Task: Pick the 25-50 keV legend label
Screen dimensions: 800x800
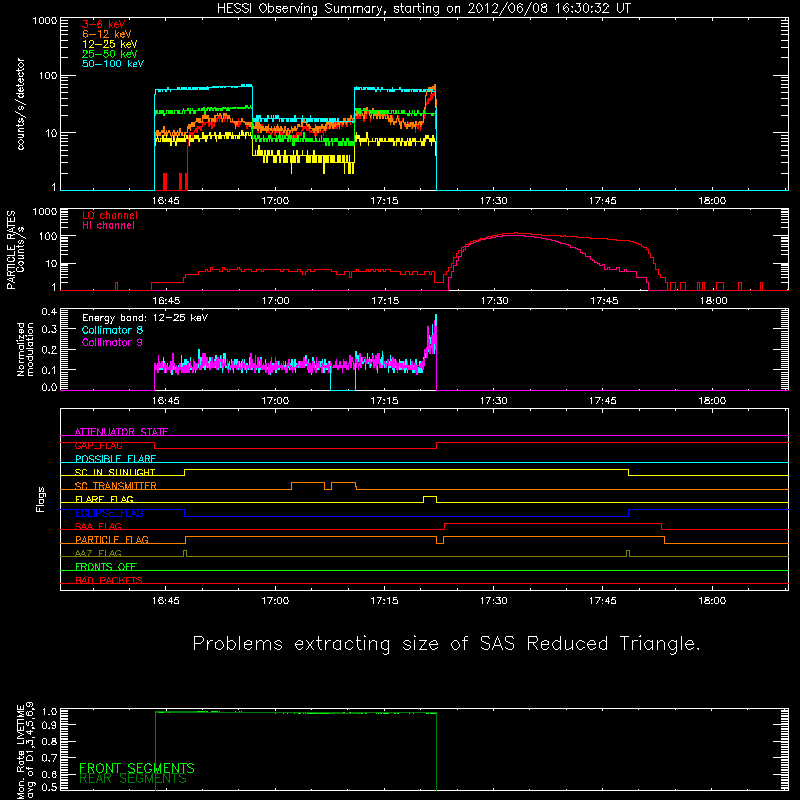Action: pos(110,54)
